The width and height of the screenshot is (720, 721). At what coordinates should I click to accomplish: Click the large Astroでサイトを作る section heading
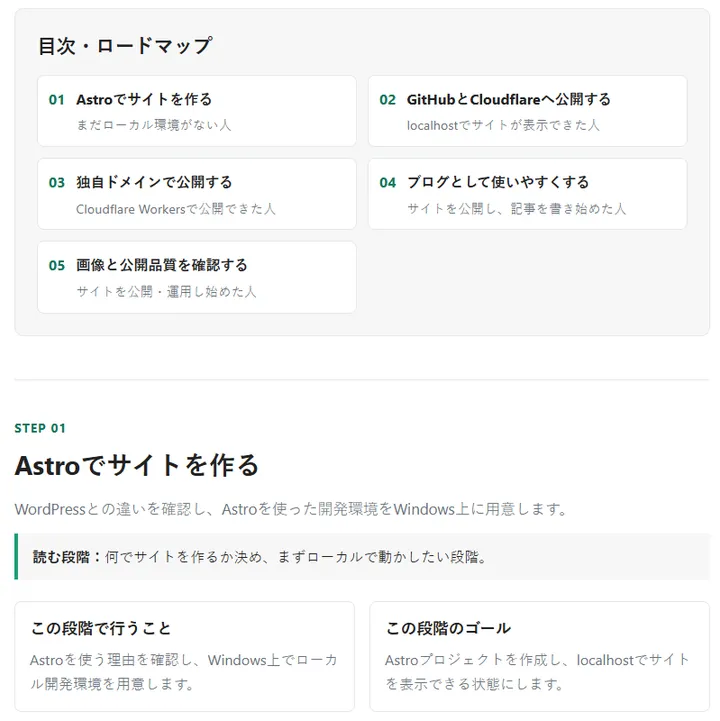click(x=137, y=465)
